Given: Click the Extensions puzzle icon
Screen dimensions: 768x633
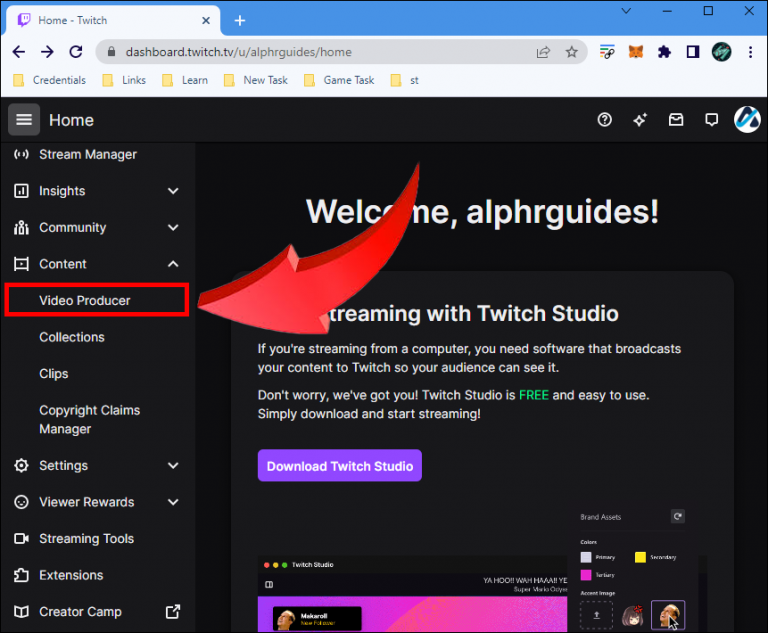Looking at the screenshot, I should [x=21, y=575].
